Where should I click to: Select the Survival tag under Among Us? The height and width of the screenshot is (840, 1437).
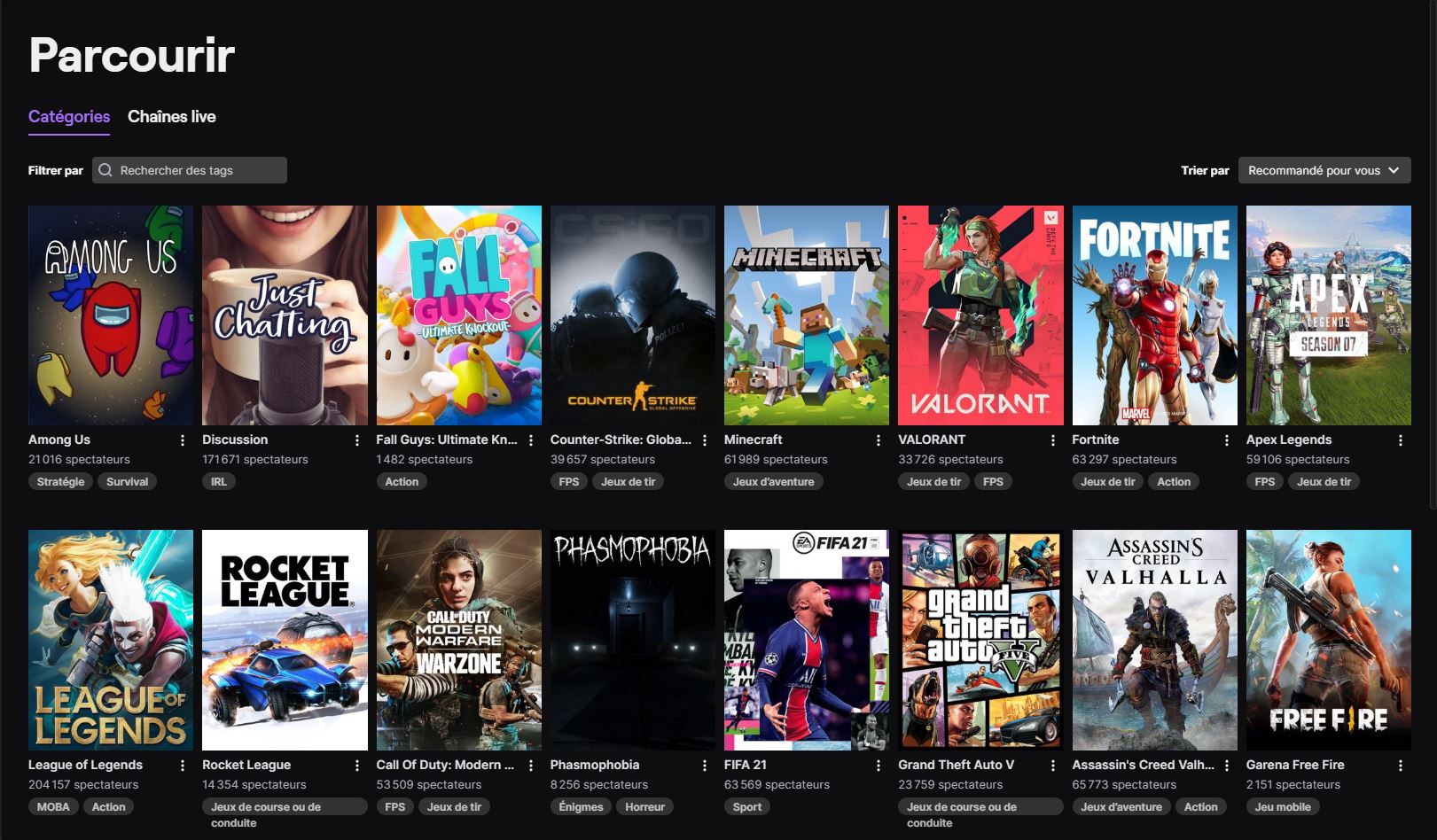(128, 482)
